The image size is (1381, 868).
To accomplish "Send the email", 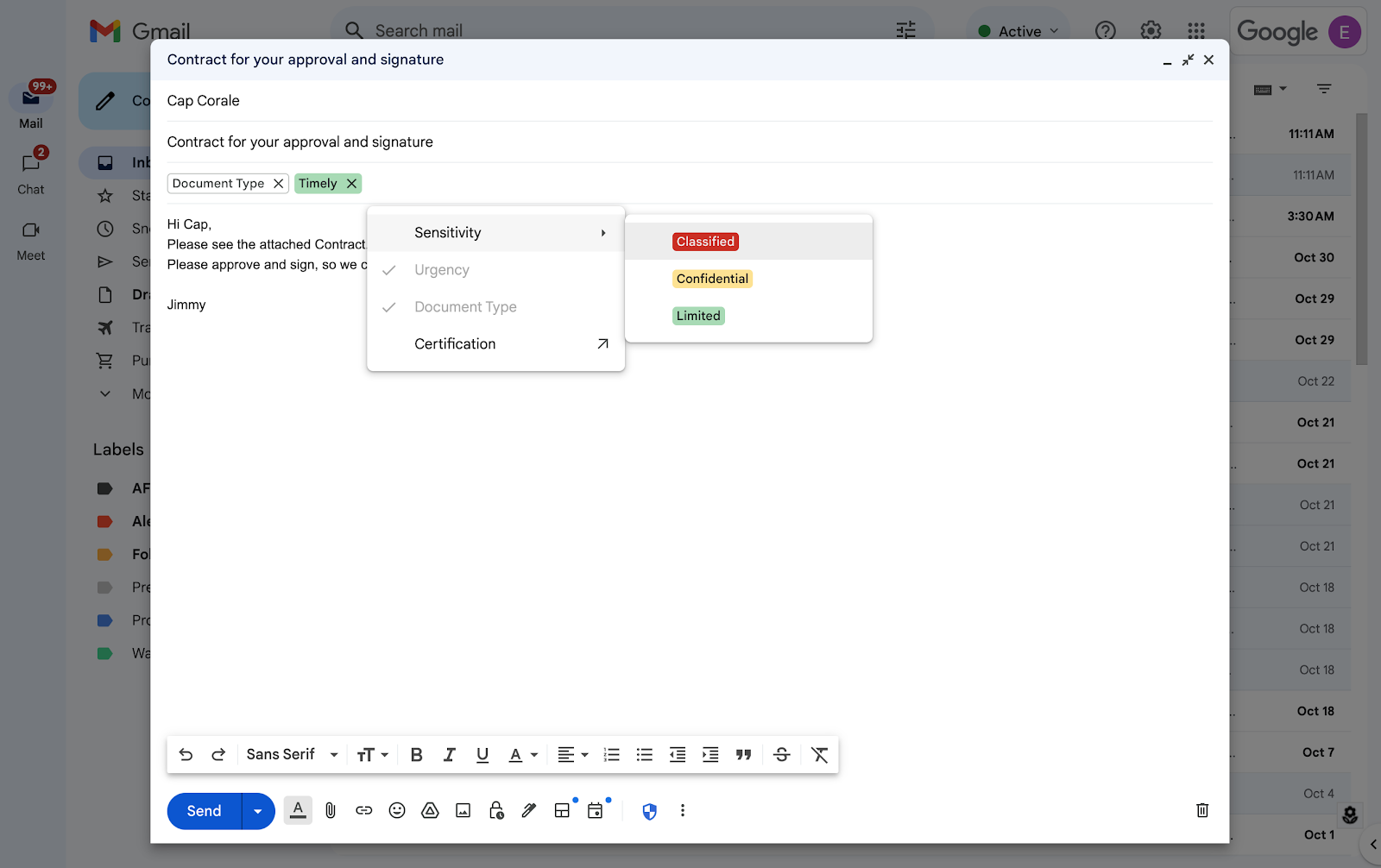I will (204, 811).
